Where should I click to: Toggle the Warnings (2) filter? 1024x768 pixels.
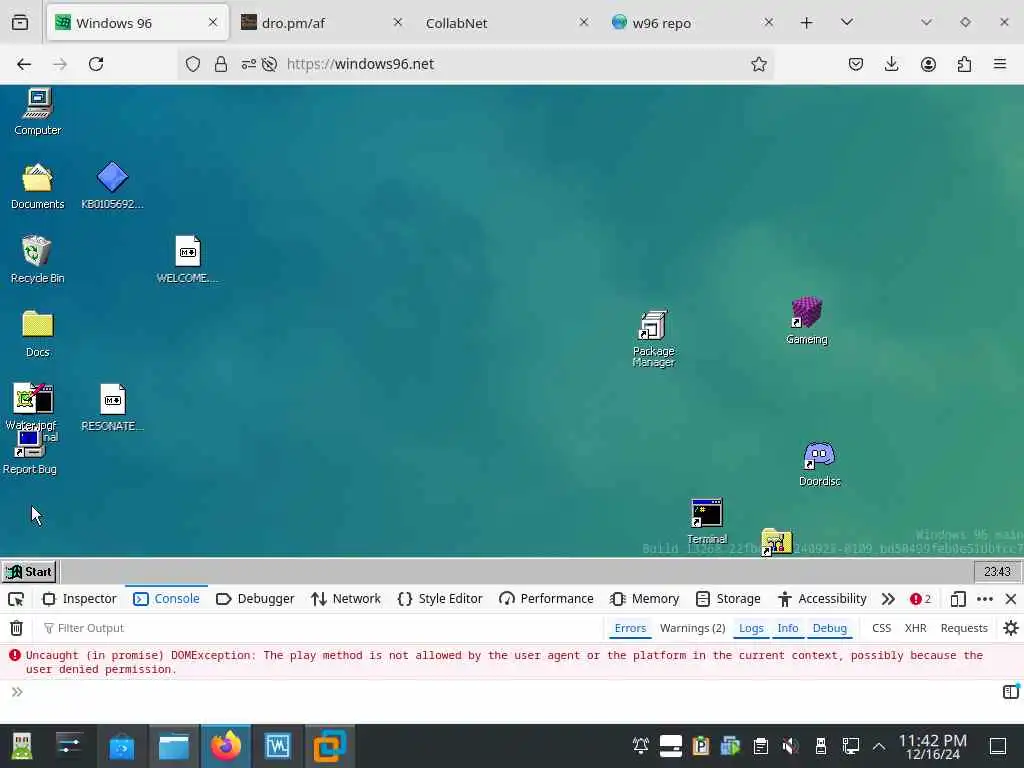point(692,628)
